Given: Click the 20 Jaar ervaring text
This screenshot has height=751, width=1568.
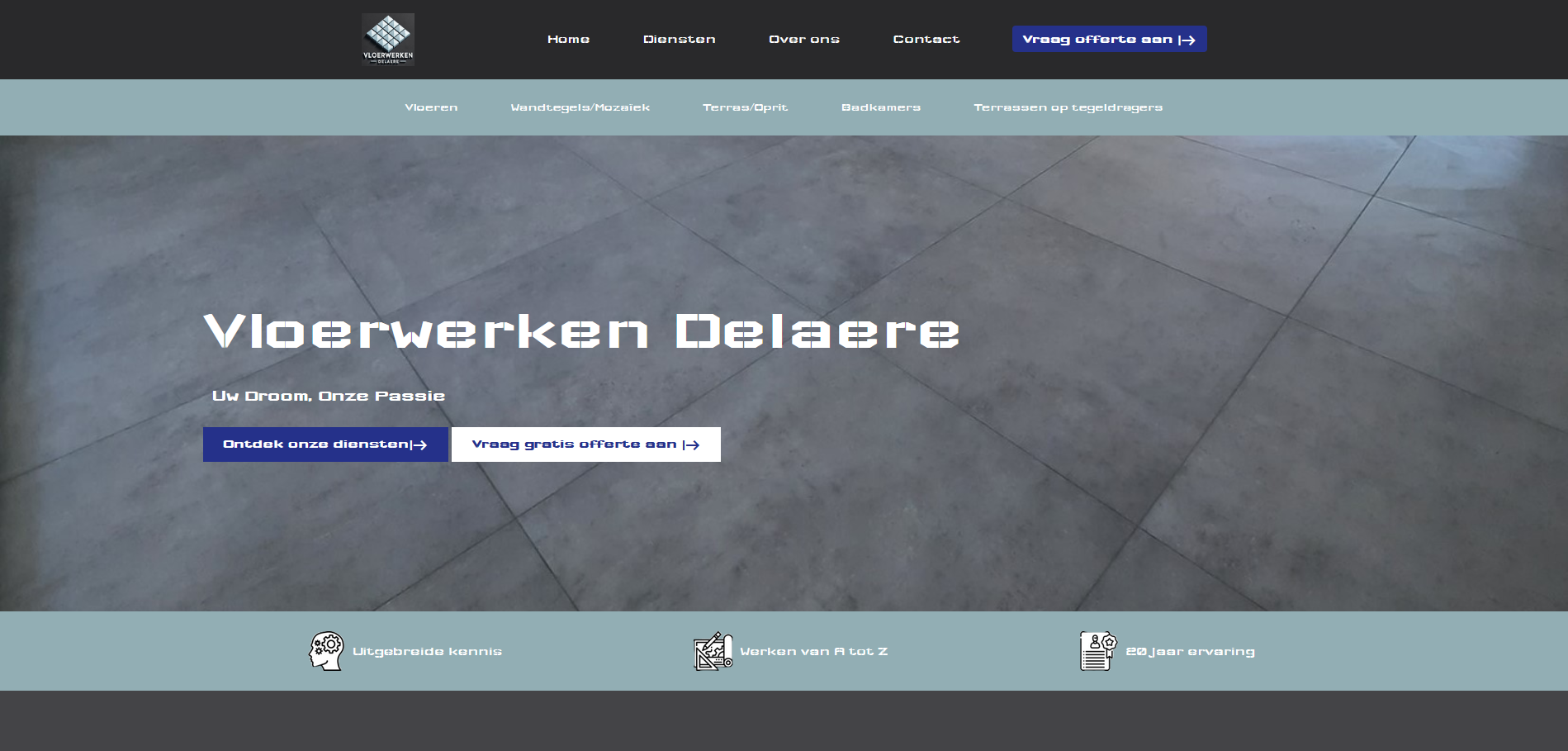Looking at the screenshot, I should [x=1190, y=651].
